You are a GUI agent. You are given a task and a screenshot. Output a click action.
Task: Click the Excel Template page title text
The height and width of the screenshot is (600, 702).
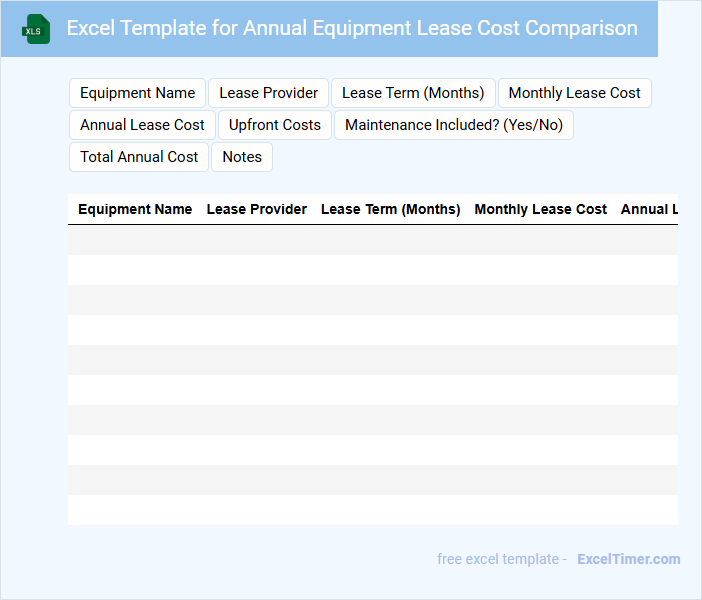point(352,28)
